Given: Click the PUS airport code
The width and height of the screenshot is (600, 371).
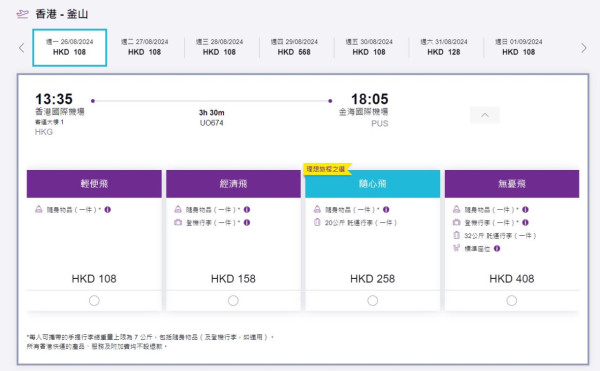Looking at the screenshot, I should (x=380, y=124).
